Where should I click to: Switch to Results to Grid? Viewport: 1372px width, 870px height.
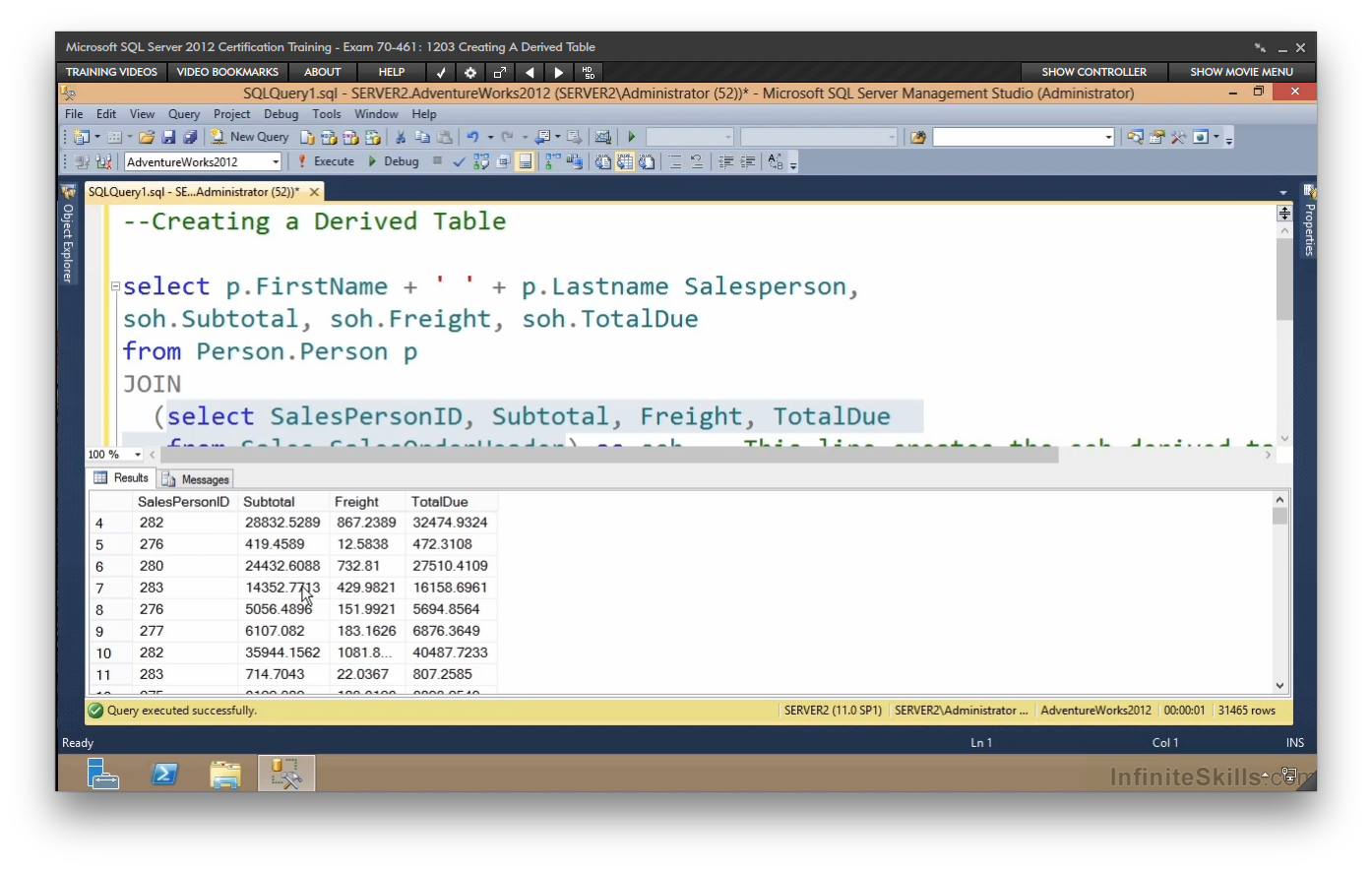[625, 161]
